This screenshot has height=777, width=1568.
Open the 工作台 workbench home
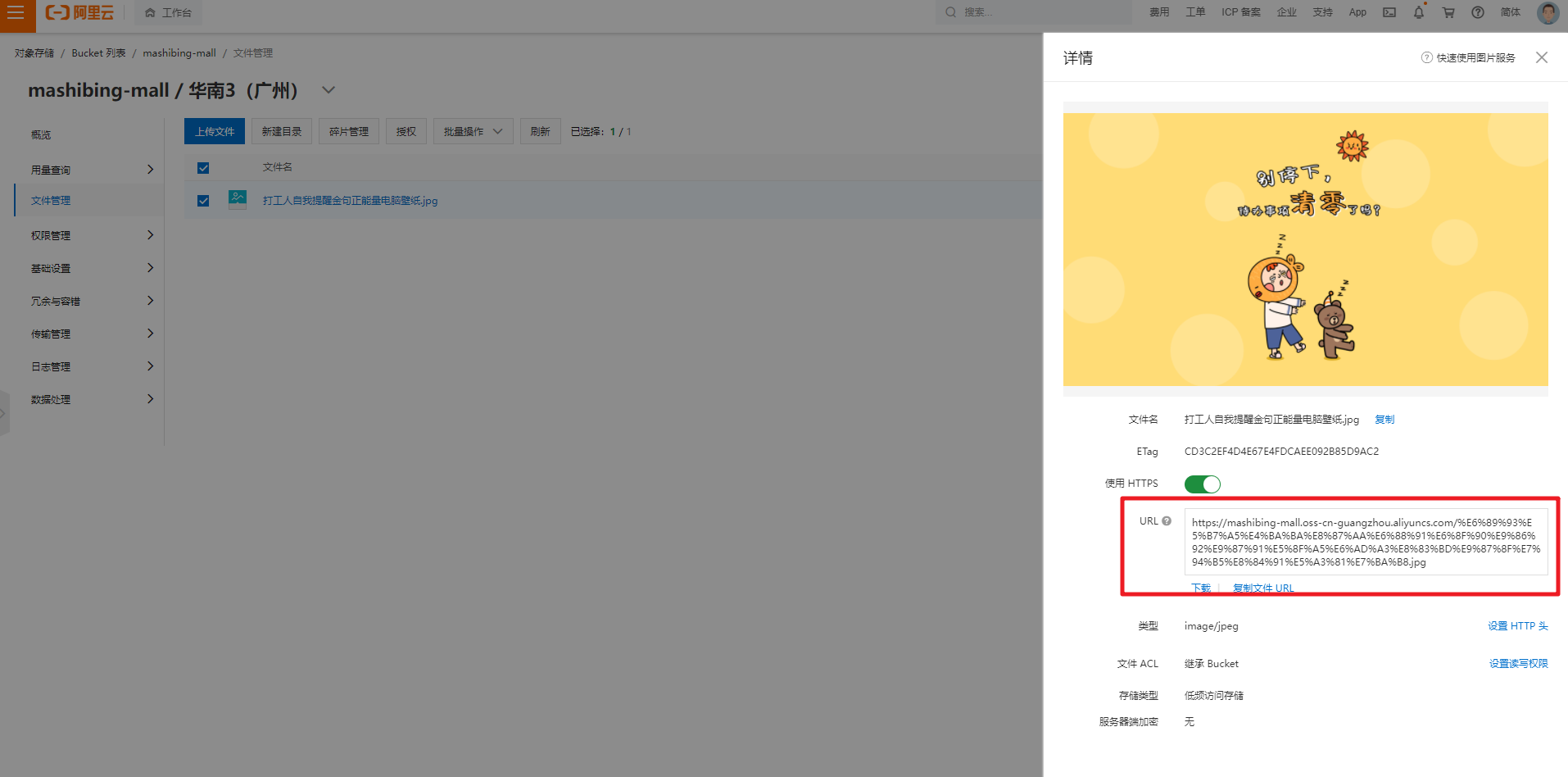[x=168, y=12]
